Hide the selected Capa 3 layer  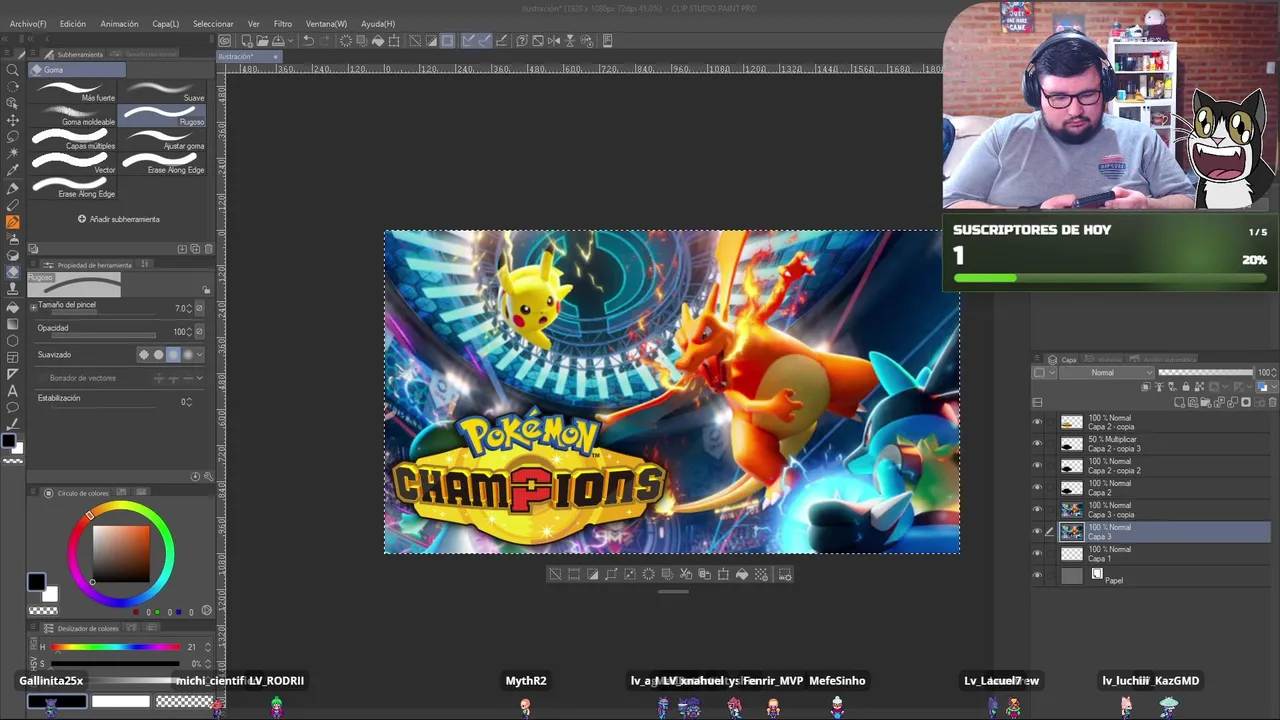(x=1037, y=531)
